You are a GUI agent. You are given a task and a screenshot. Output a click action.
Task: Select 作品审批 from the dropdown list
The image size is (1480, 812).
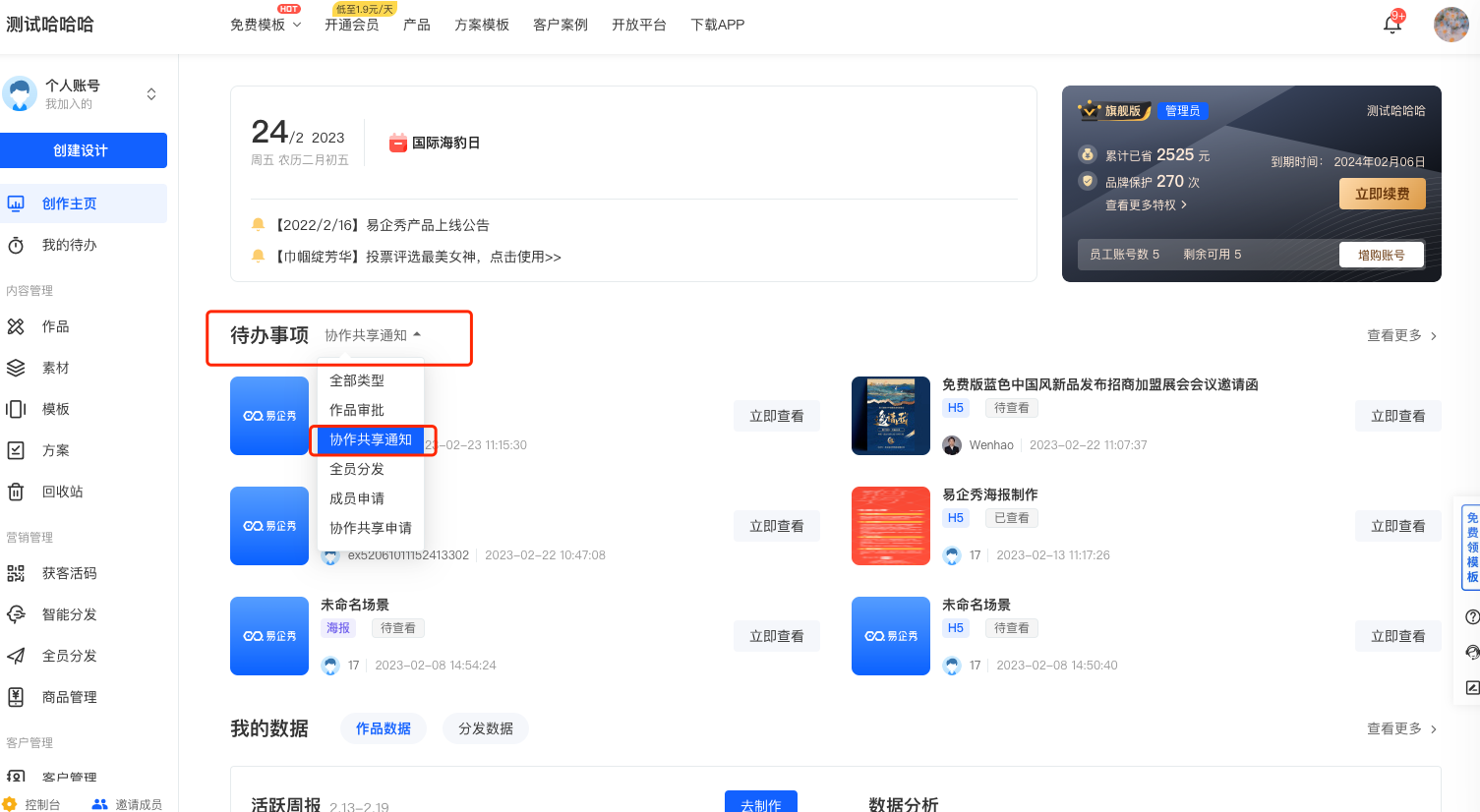[x=357, y=410]
